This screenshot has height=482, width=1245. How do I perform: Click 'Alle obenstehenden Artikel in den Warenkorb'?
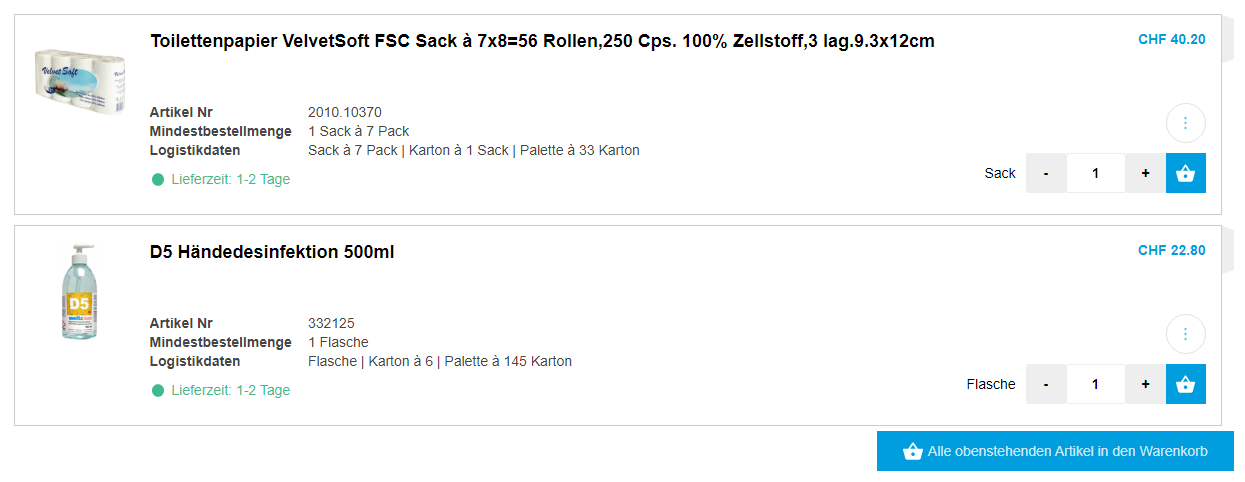point(1055,451)
